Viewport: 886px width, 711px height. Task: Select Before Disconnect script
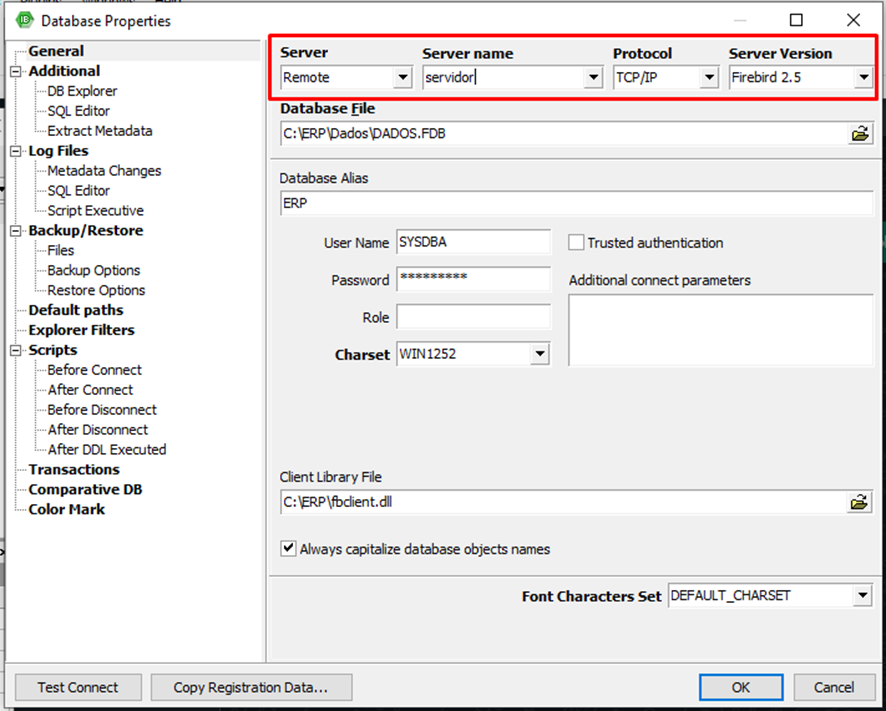tap(102, 410)
